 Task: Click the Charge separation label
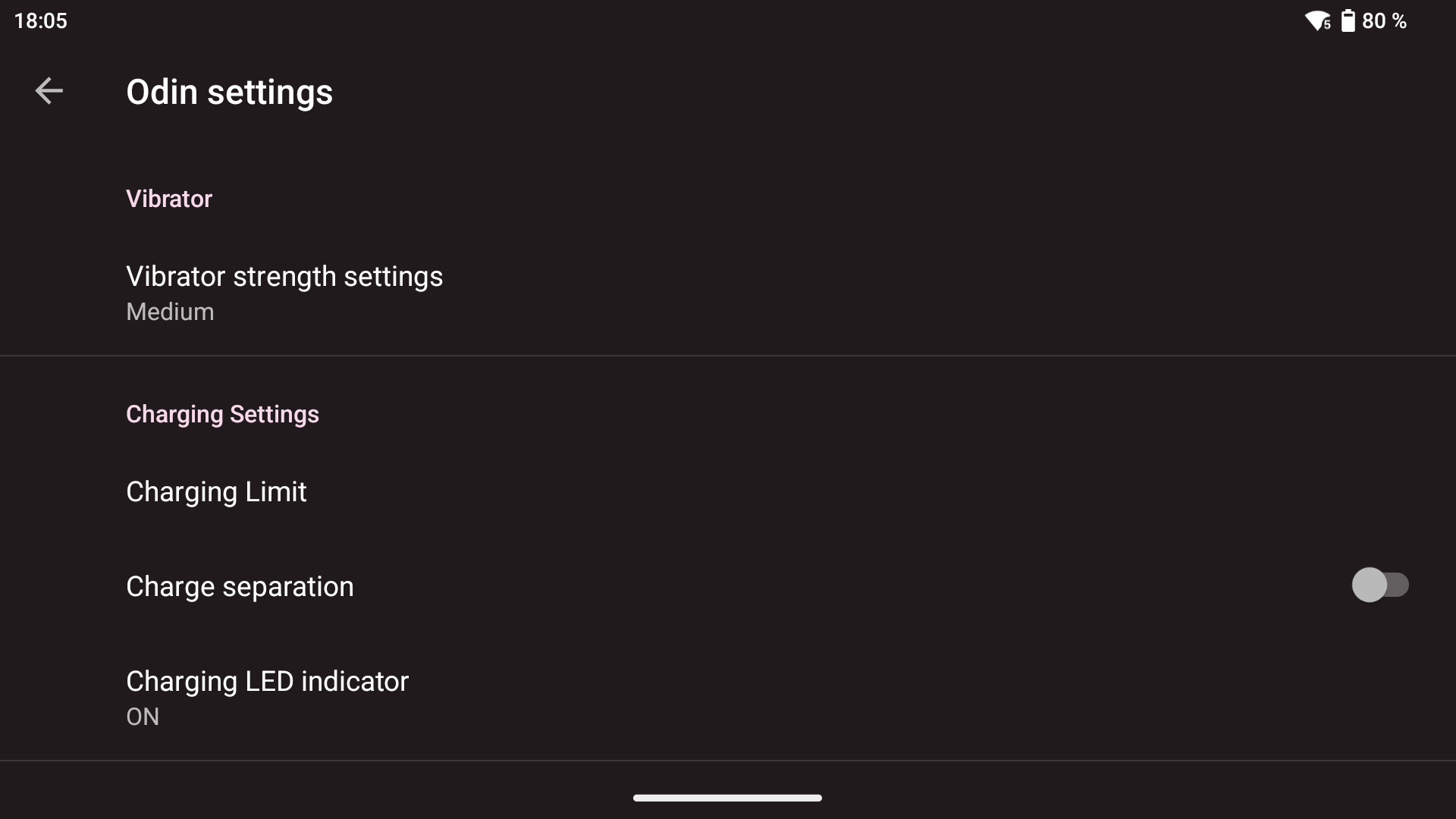pyautogui.click(x=240, y=586)
